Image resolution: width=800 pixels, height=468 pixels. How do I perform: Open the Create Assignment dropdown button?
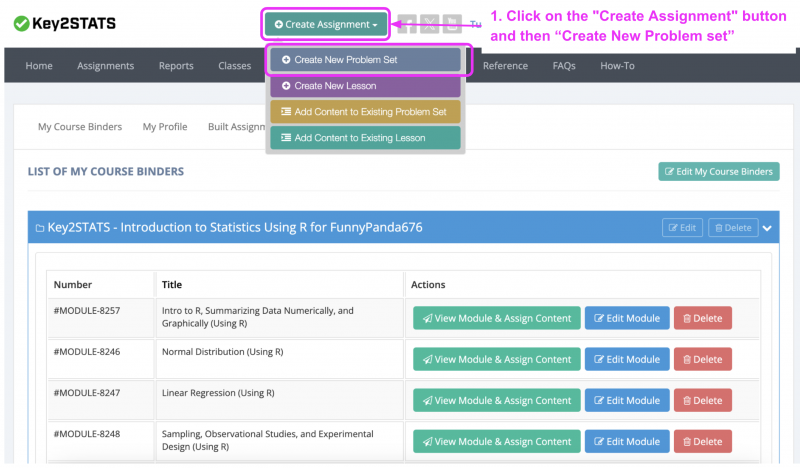[326, 24]
